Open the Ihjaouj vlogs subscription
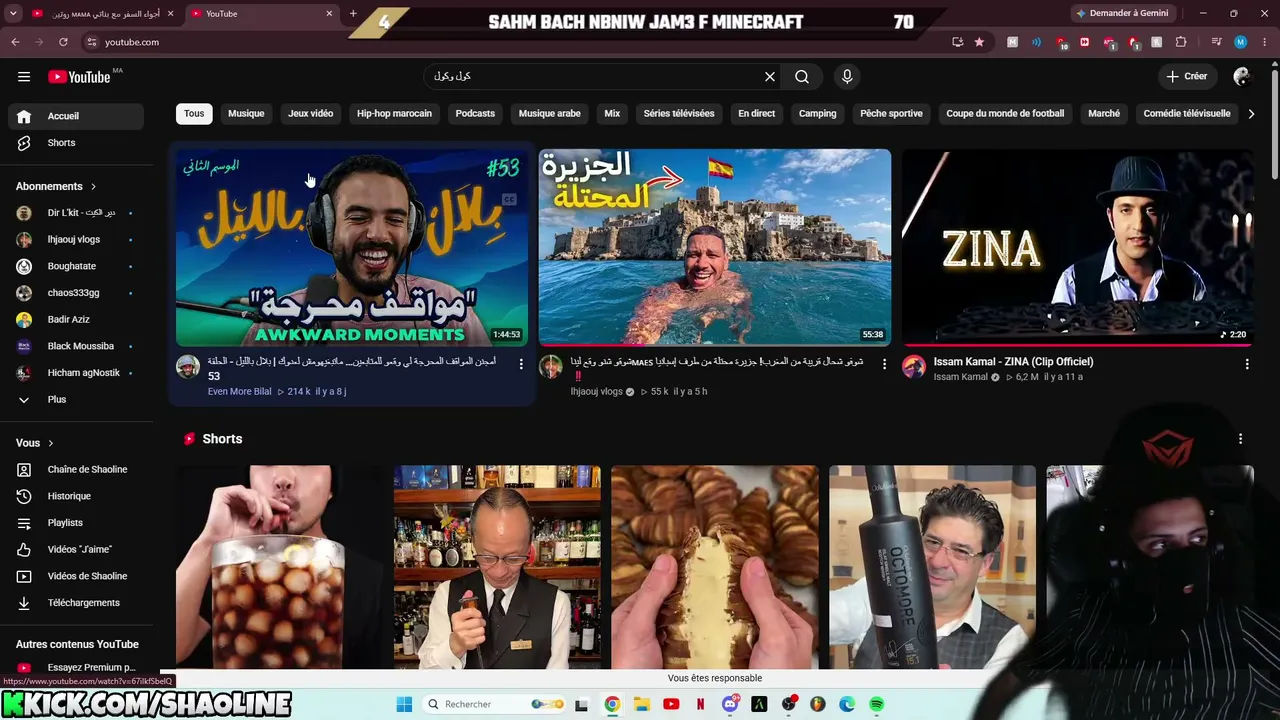 click(76, 240)
